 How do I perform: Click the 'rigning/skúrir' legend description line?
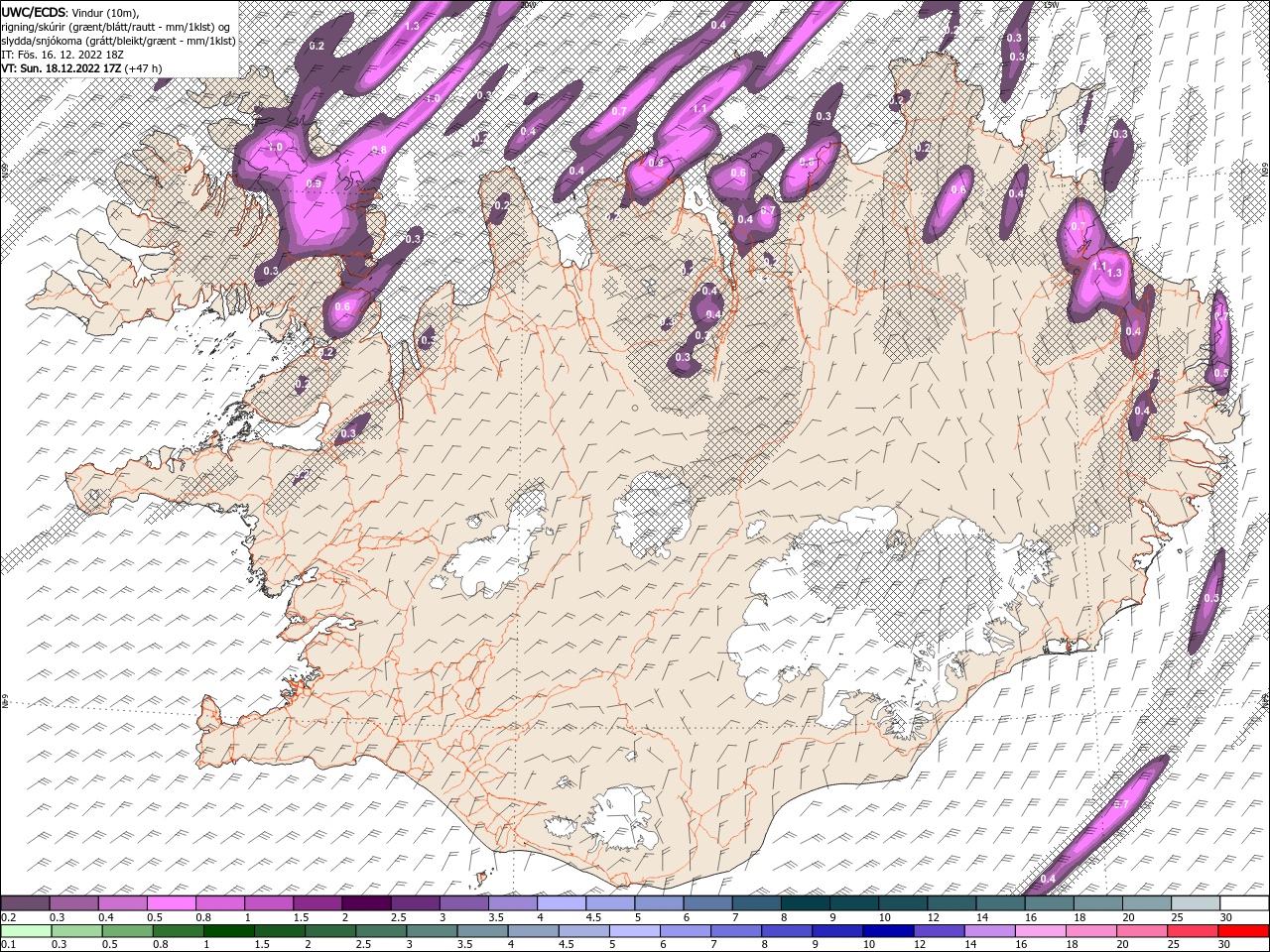pyautogui.click(x=117, y=26)
